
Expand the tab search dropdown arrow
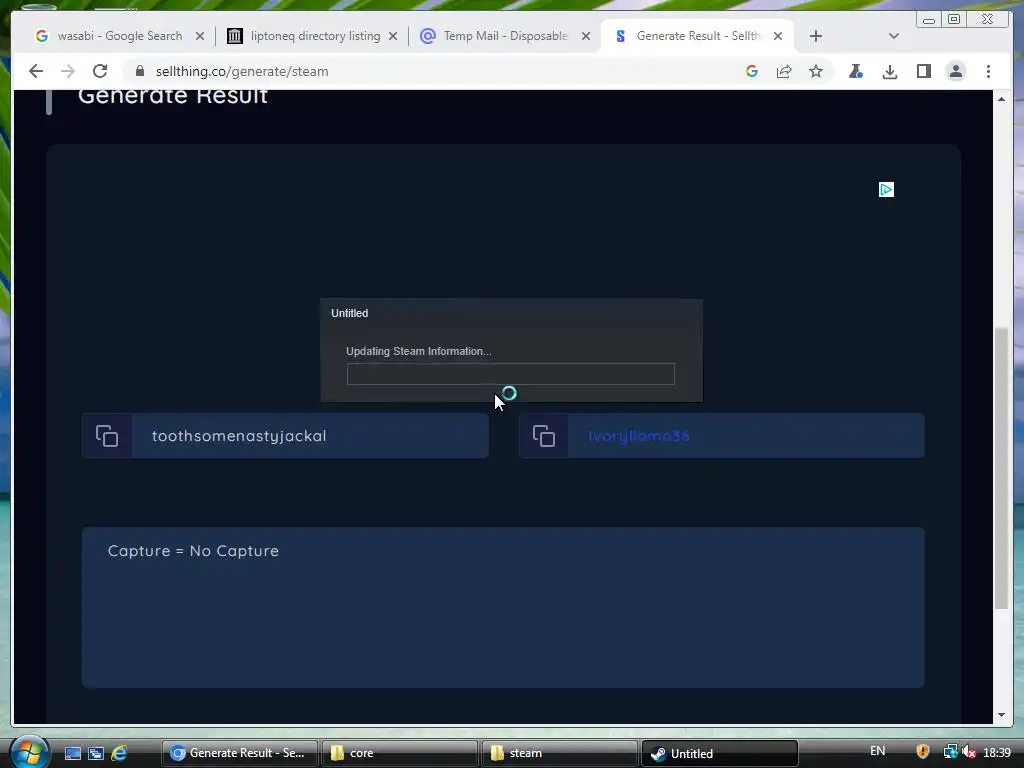893,36
